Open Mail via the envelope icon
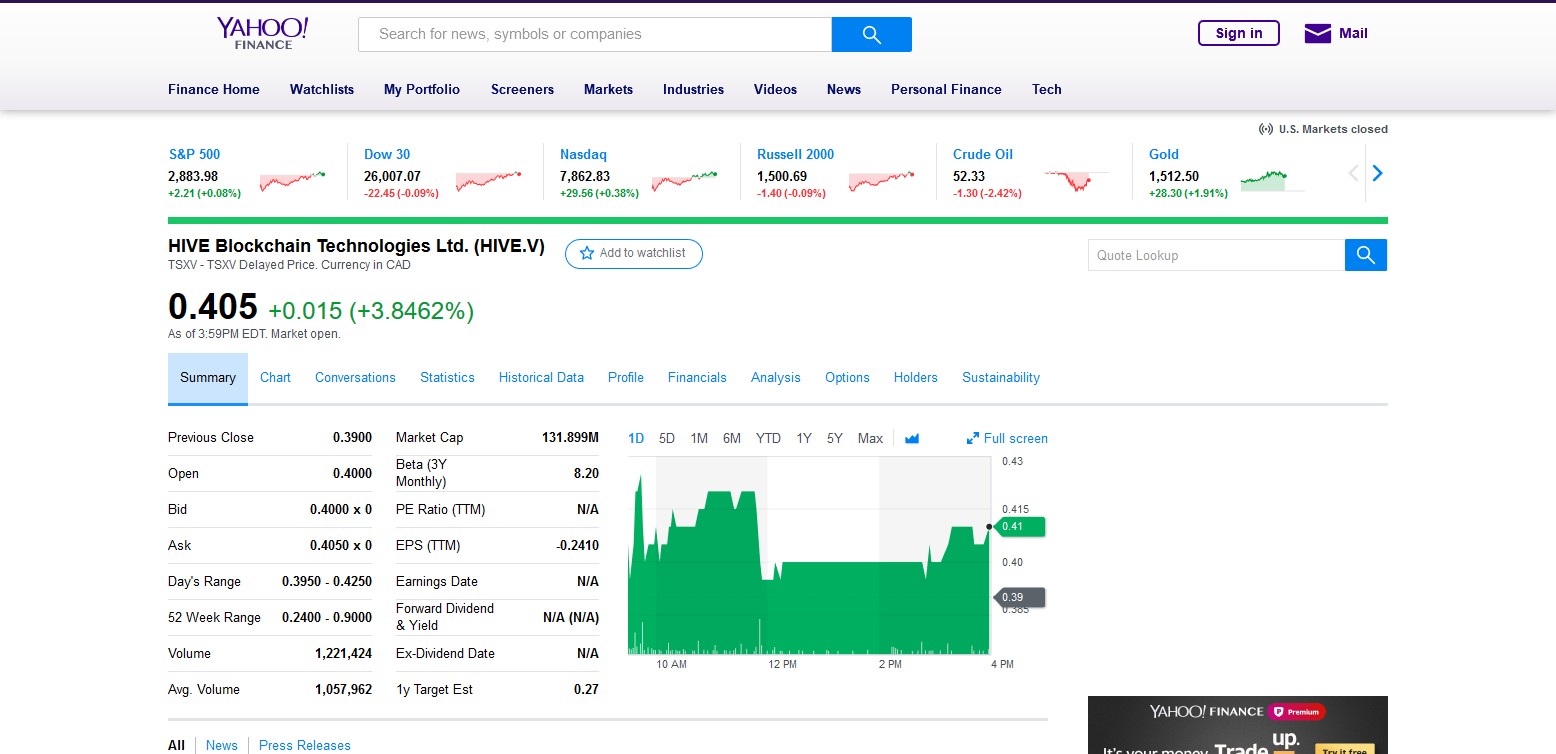Screen dimensions: 1556x754 point(1317,34)
